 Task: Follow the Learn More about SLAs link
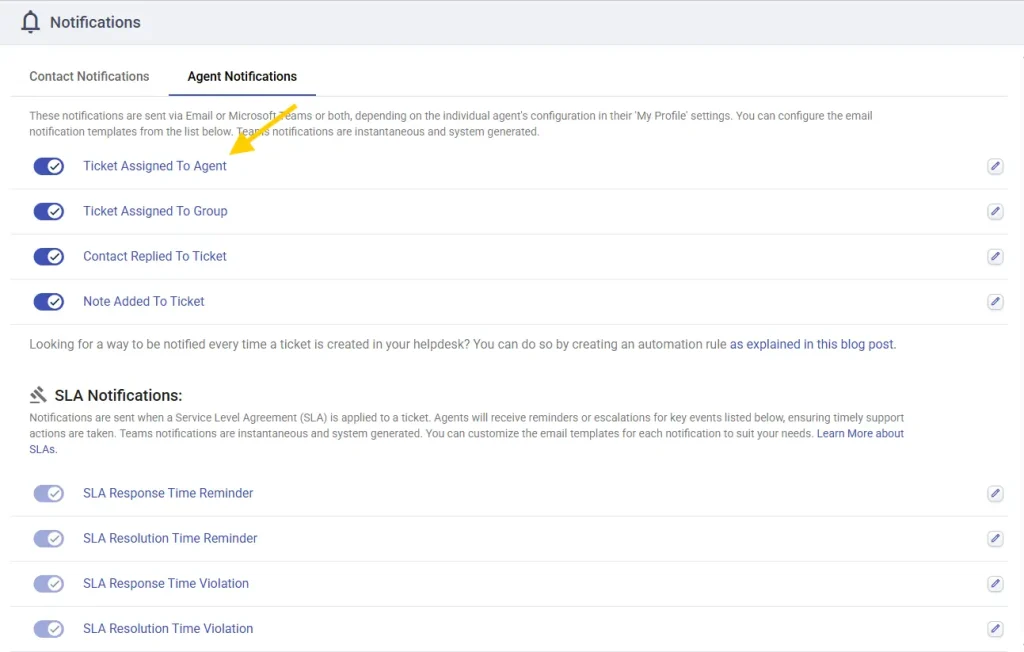860,434
